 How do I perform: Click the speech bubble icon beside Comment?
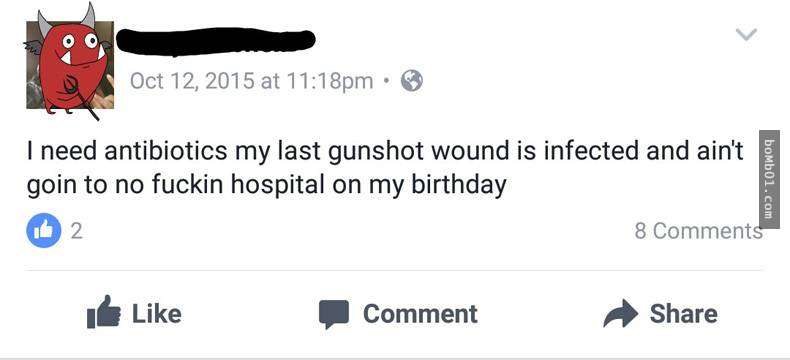pos(334,314)
